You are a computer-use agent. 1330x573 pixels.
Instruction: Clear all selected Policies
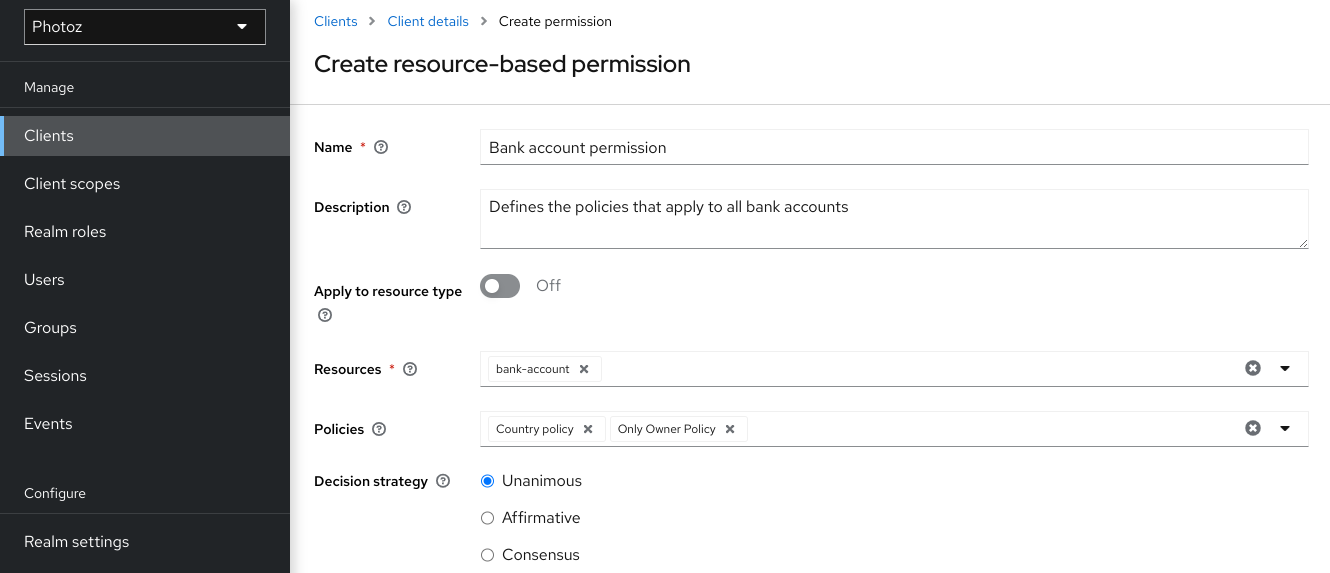coord(1252,428)
